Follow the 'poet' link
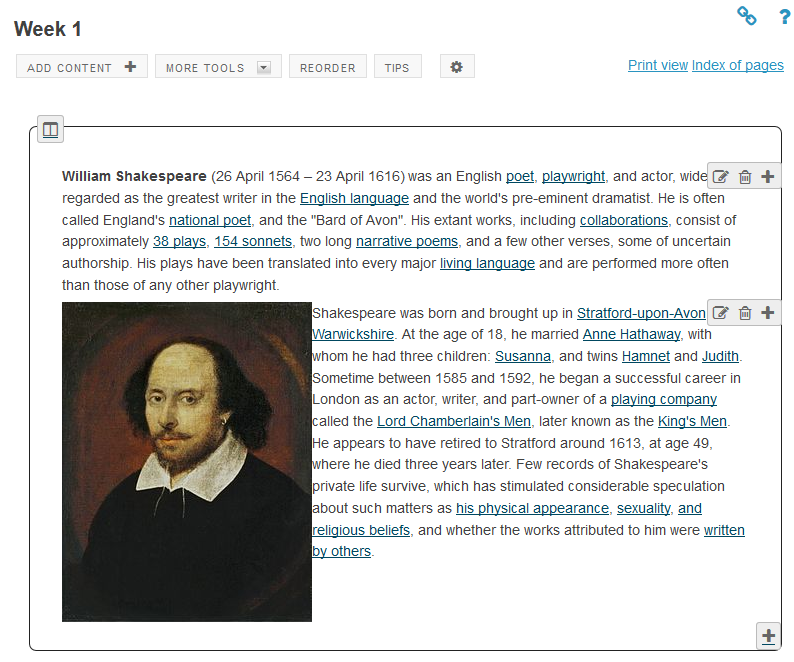The width and height of the screenshot is (794, 662). [520, 176]
